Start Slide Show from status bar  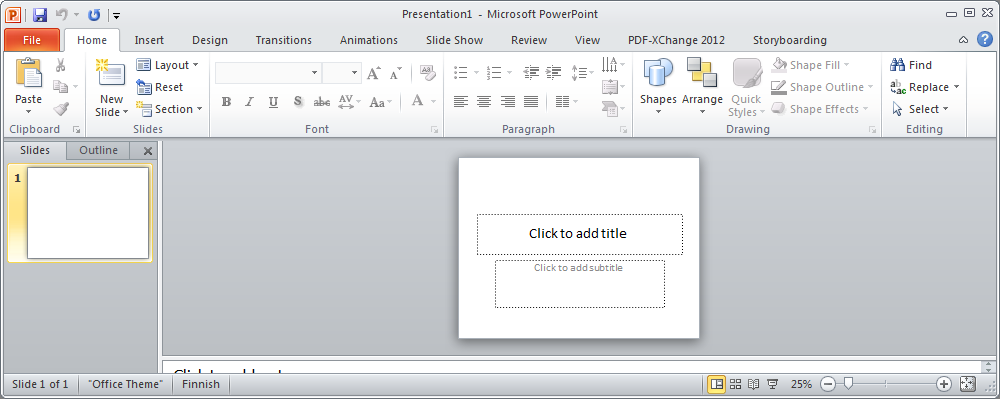tap(773, 384)
